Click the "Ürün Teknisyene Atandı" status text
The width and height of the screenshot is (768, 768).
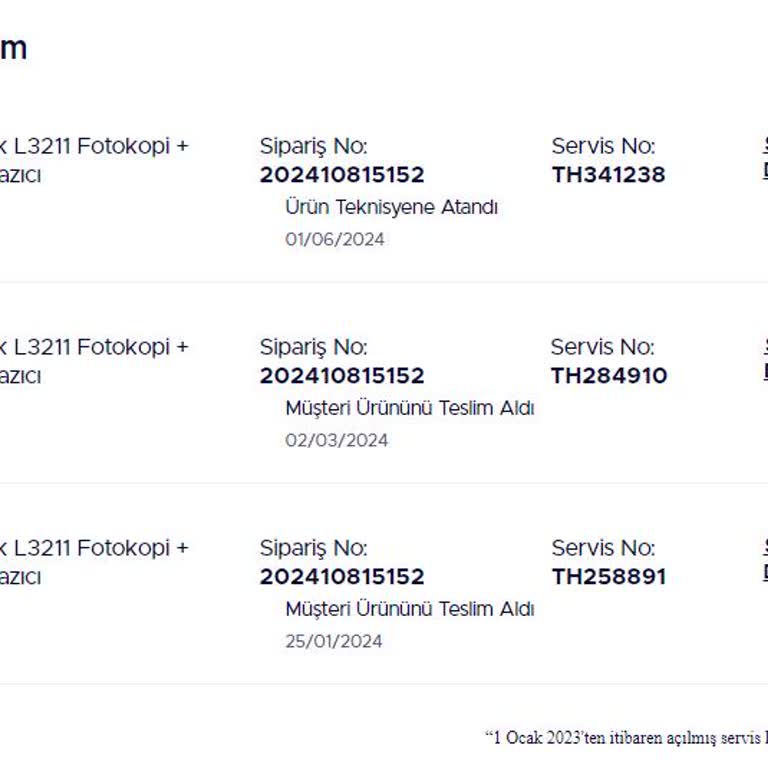click(x=391, y=207)
